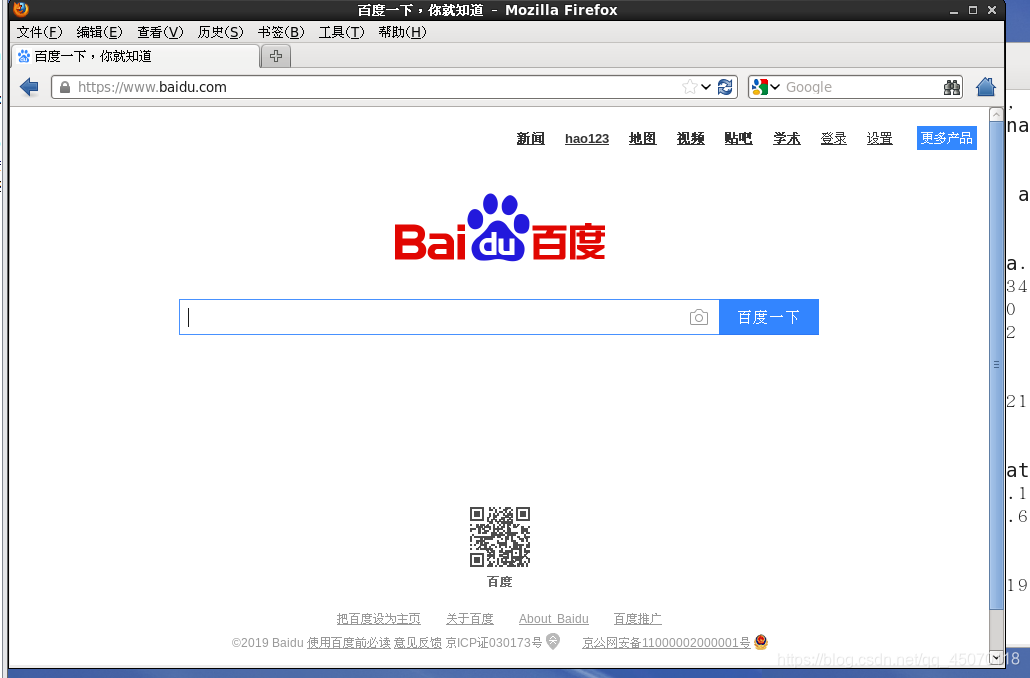
Task: Click About Baidu footer link
Action: point(554,619)
